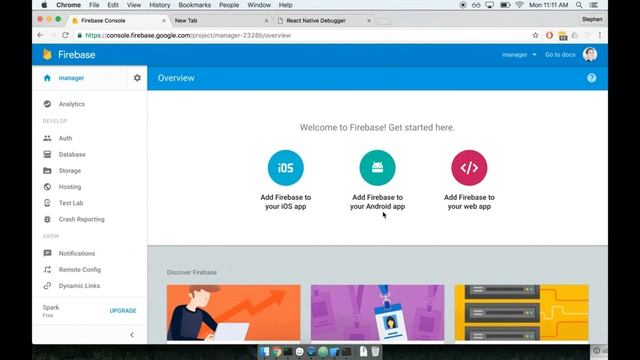Click Go to docs link

(560, 55)
